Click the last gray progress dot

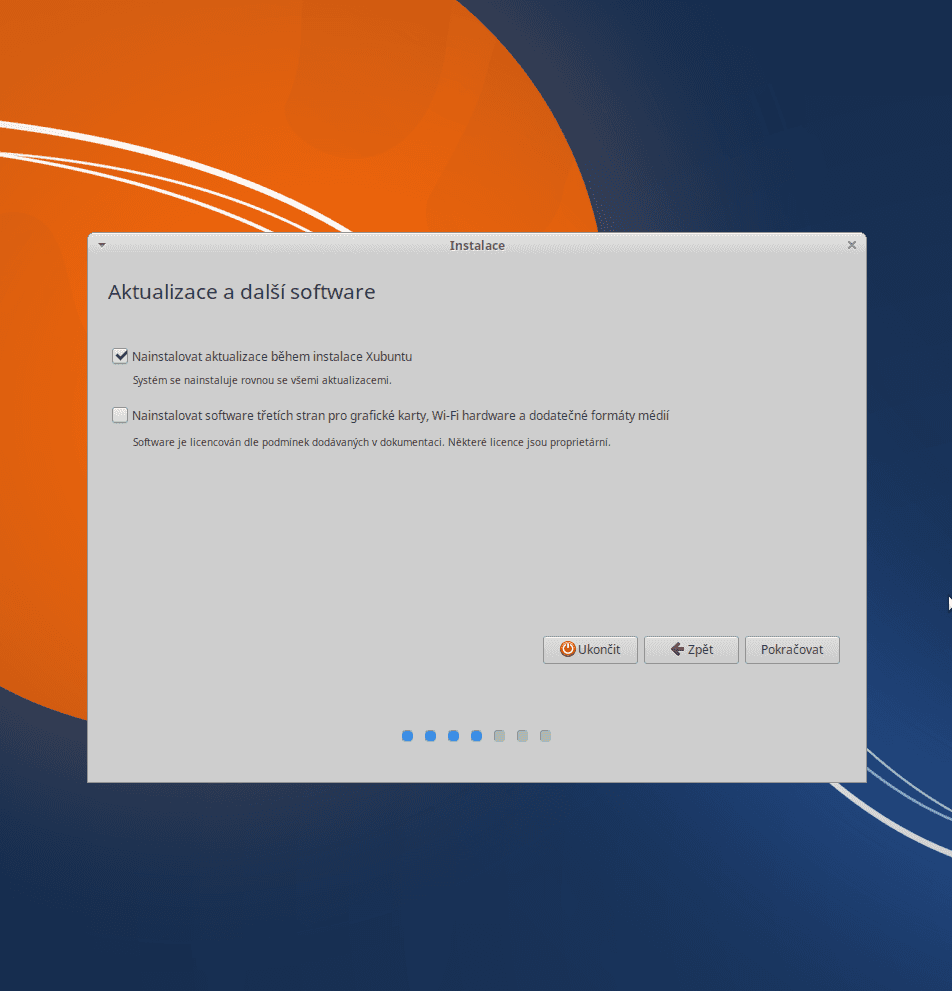(545, 736)
